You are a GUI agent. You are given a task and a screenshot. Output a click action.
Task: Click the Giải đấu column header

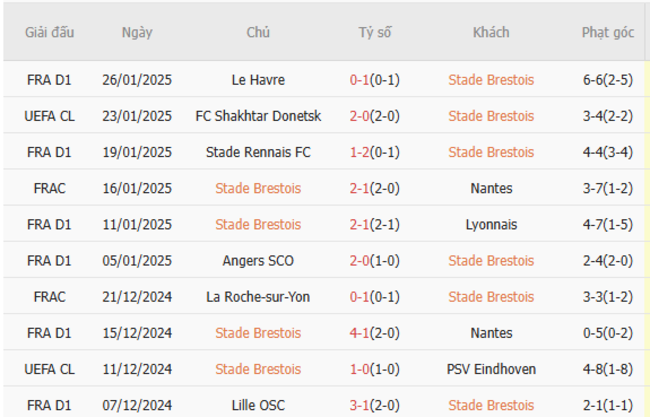(x=49, y=32)
